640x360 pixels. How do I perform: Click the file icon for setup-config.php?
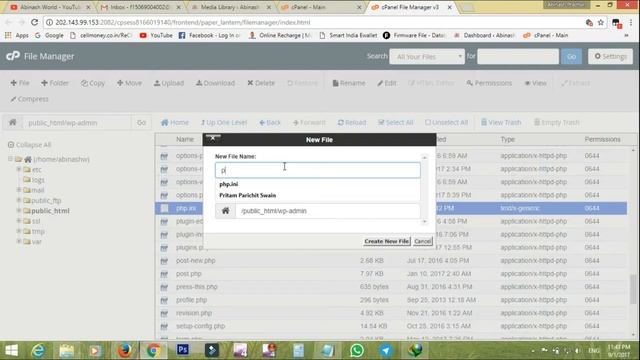164,327
